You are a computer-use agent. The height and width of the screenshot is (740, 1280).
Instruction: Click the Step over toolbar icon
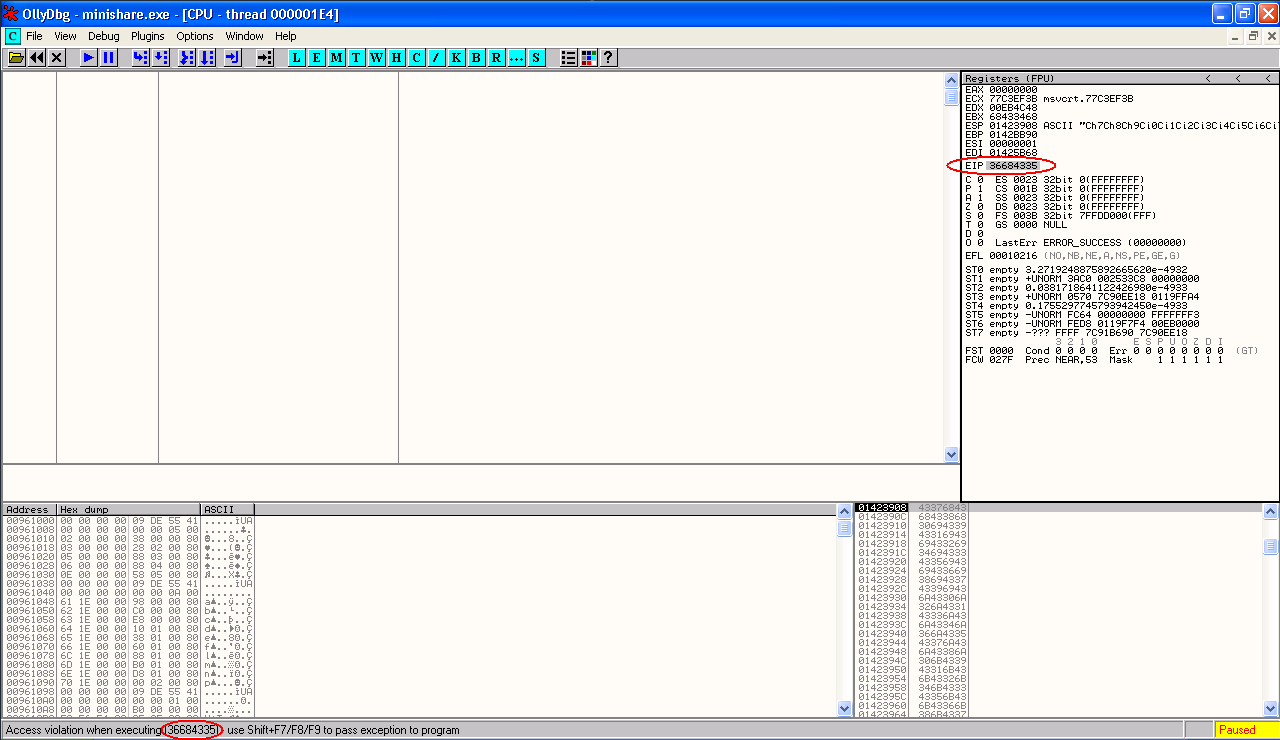tap(161, 58)
